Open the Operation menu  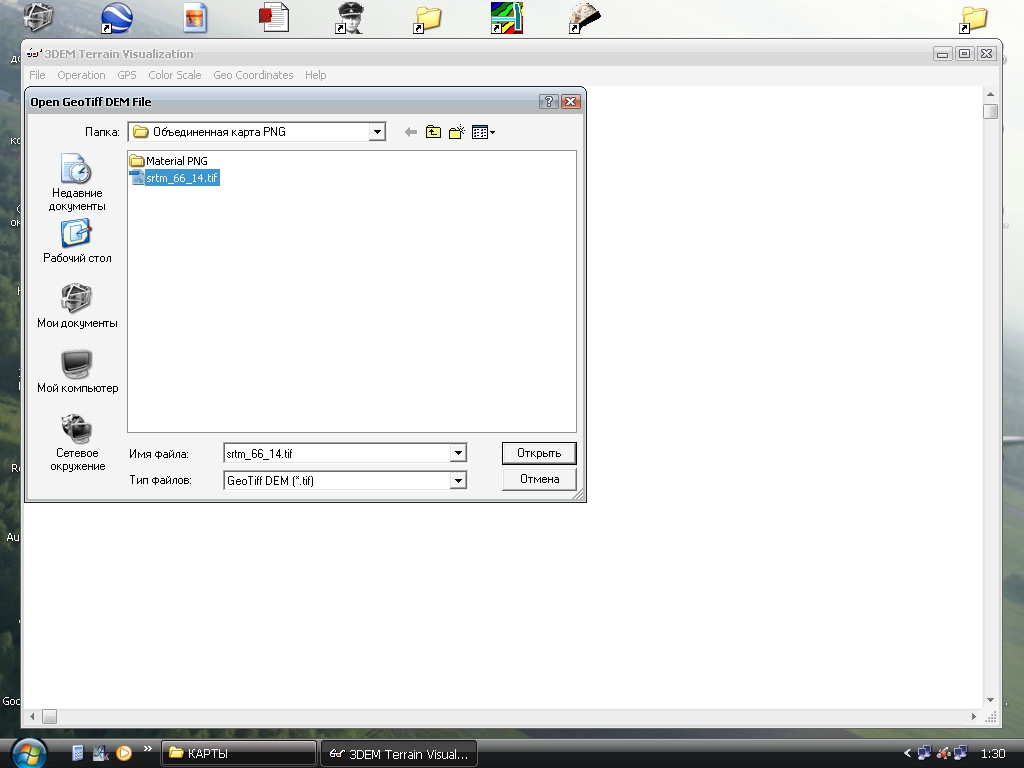[x=81, y=75]
